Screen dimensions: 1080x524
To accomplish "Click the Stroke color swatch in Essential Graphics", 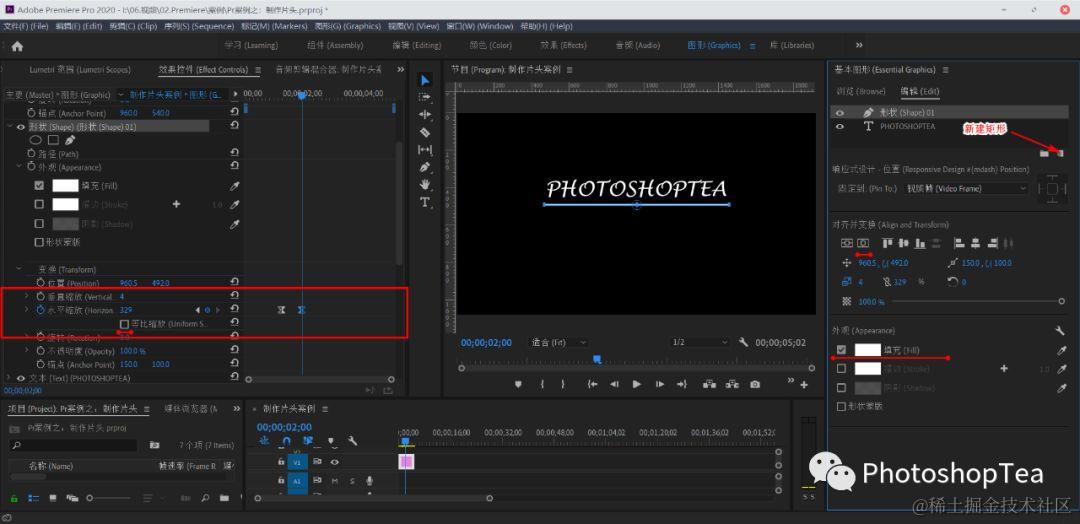I will click(867, 369).
